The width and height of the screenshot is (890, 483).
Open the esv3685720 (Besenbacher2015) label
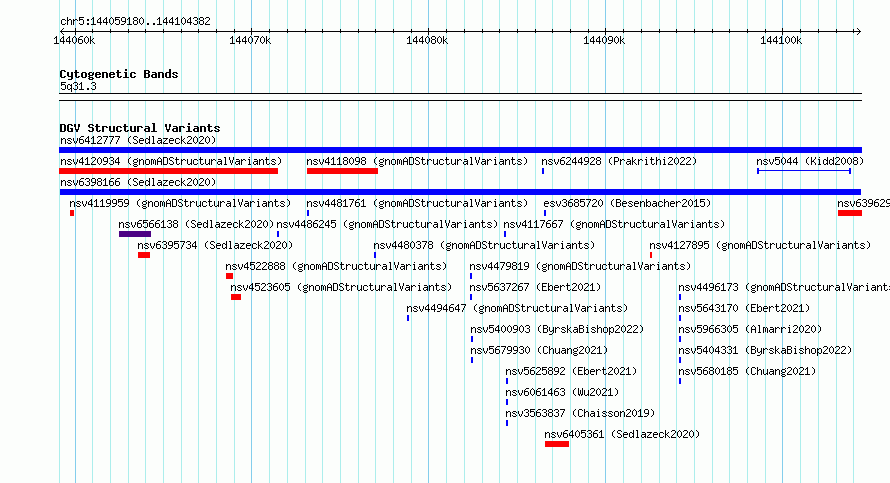(x=627, y=203)
